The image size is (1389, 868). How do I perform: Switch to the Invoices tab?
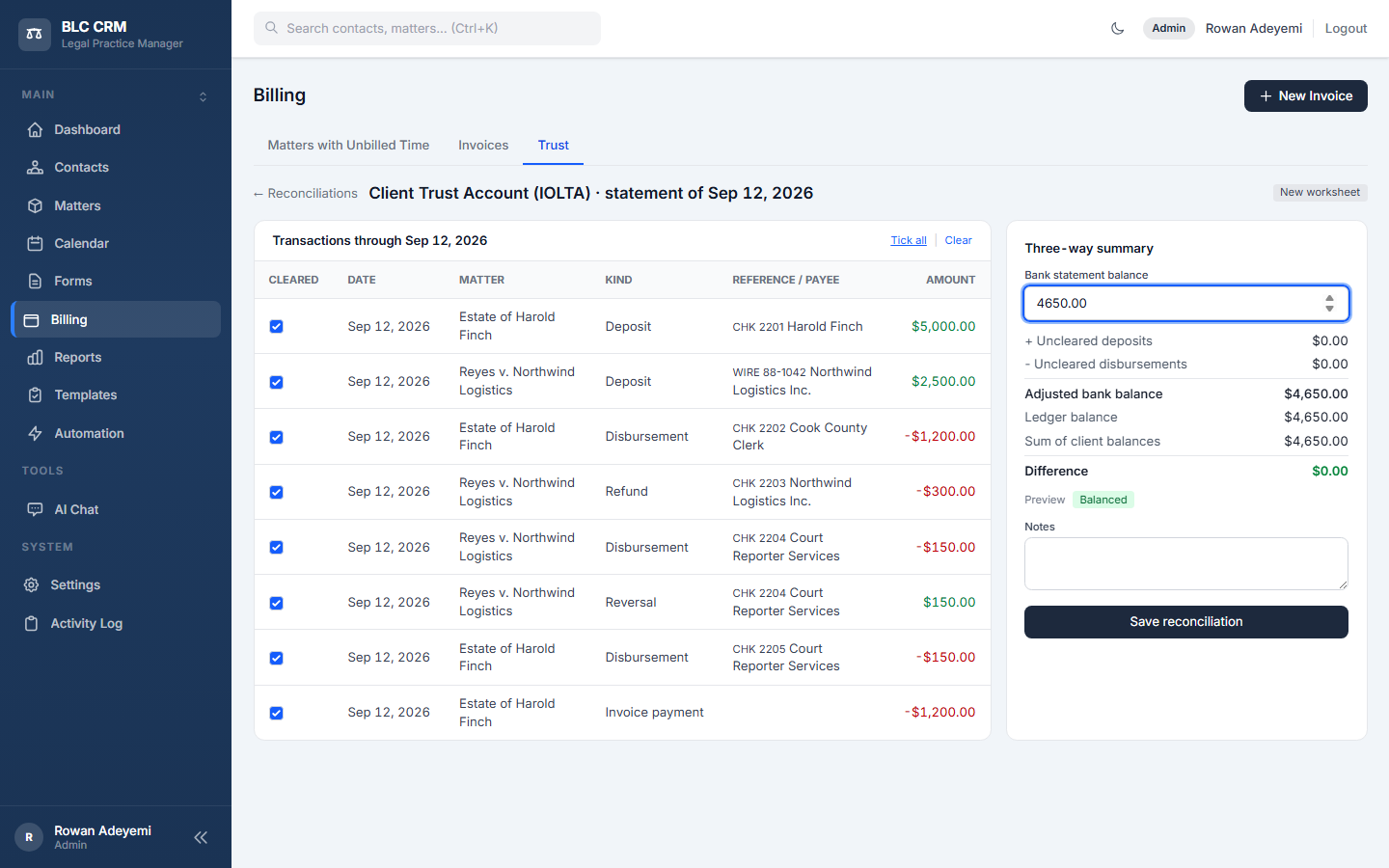[483, 146]
